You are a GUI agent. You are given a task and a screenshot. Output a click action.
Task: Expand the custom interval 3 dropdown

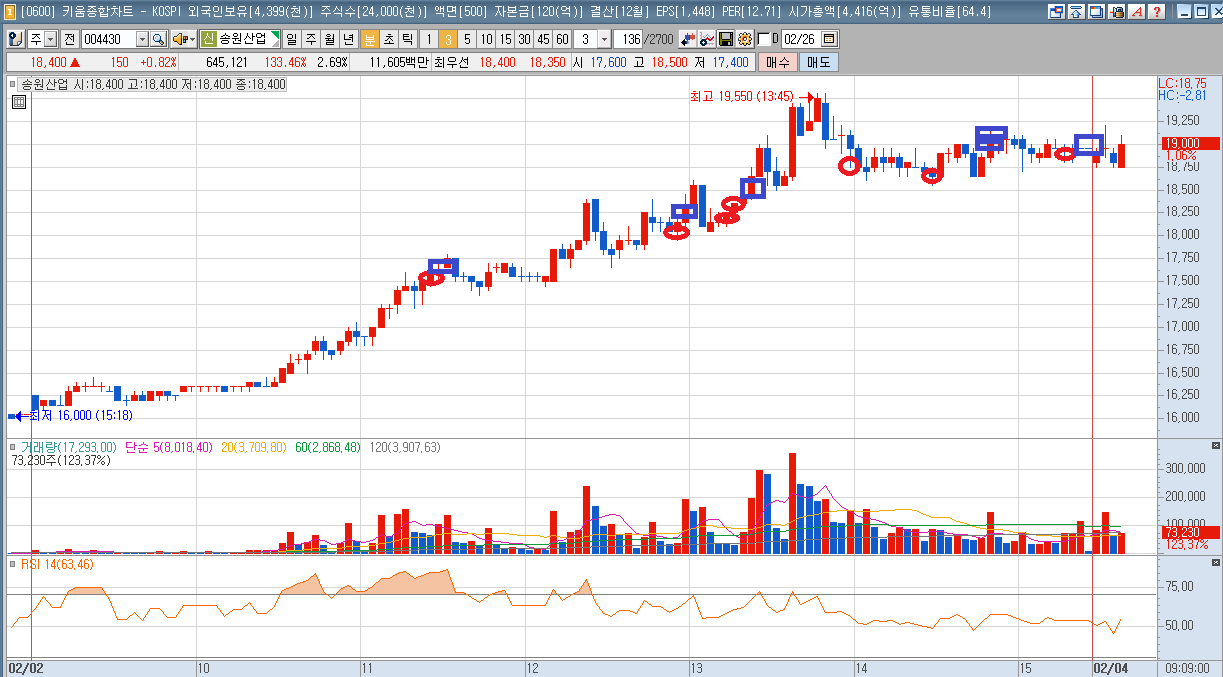[604, 39]
